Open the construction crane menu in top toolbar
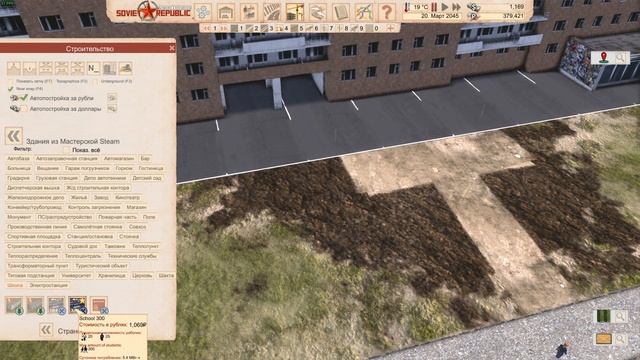640x360 pixels. click(295, 11)
